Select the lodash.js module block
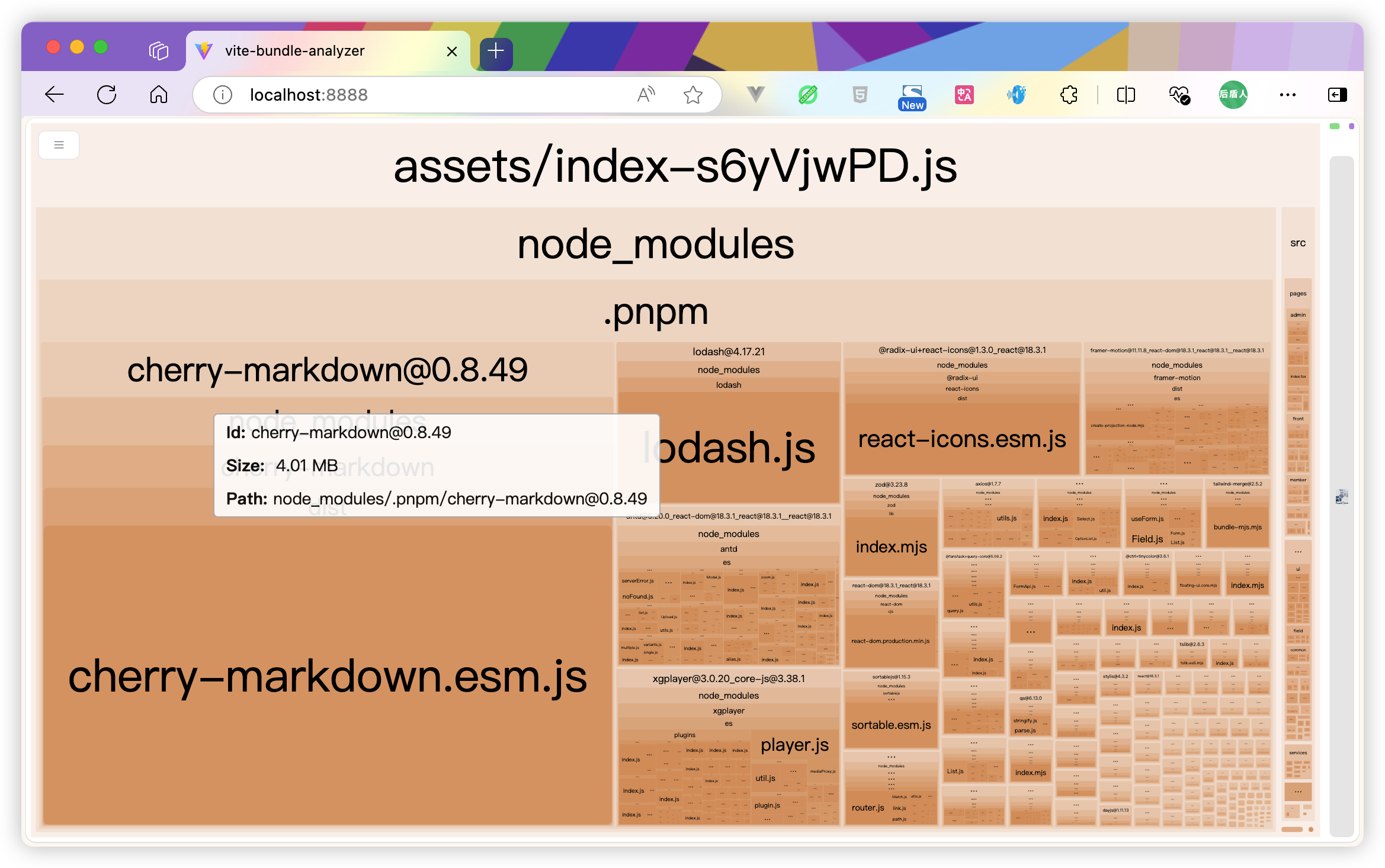Viewport: 1385px width, 868px height. click(x=729, y=448)
